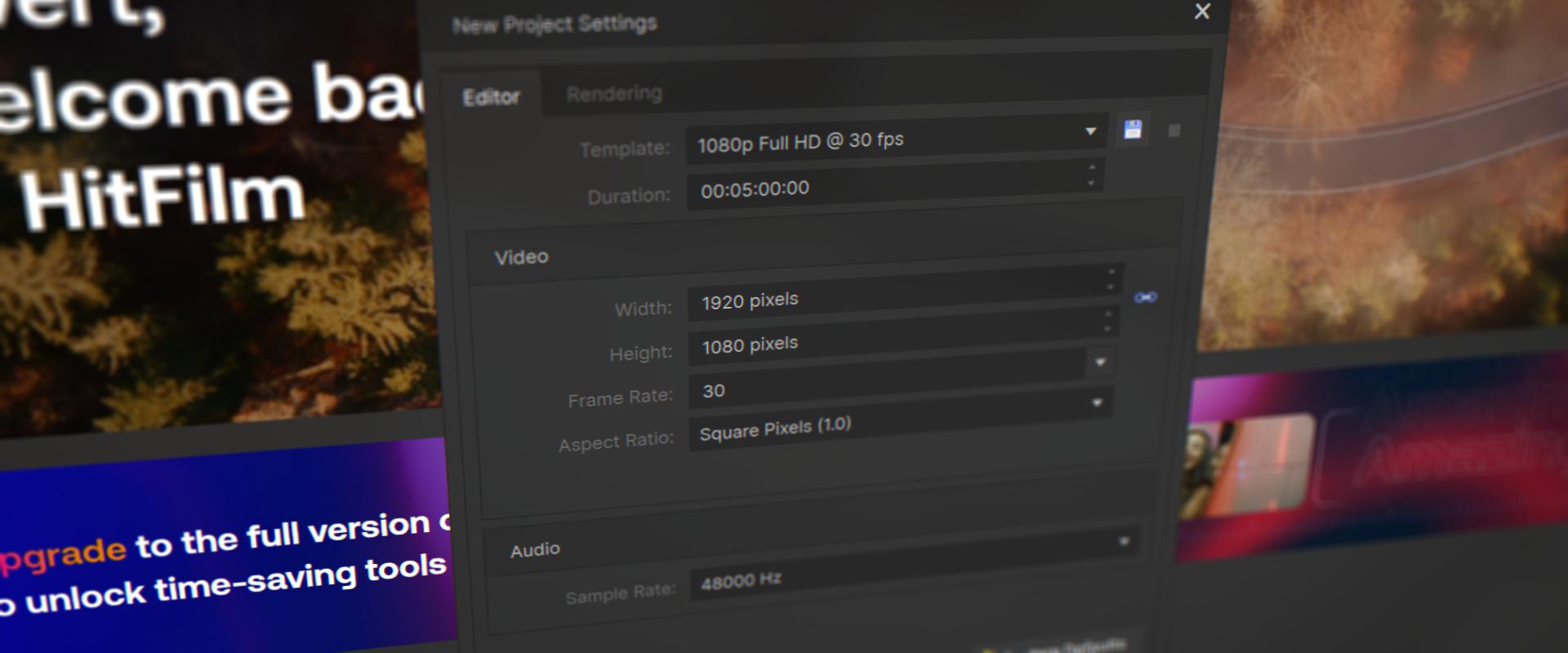Switch to the Editor tab
This screenshot has width=1568, height=653.
[491, 98]
